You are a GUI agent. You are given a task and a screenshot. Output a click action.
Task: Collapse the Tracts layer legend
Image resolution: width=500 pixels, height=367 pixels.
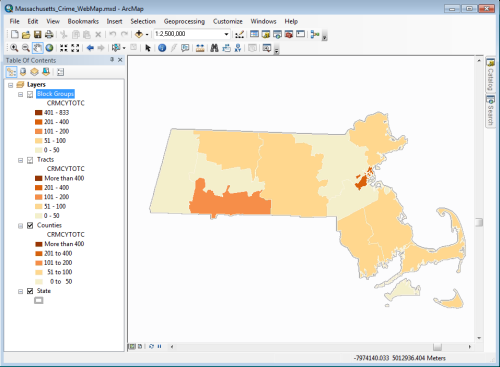click(x=20, y=160)
